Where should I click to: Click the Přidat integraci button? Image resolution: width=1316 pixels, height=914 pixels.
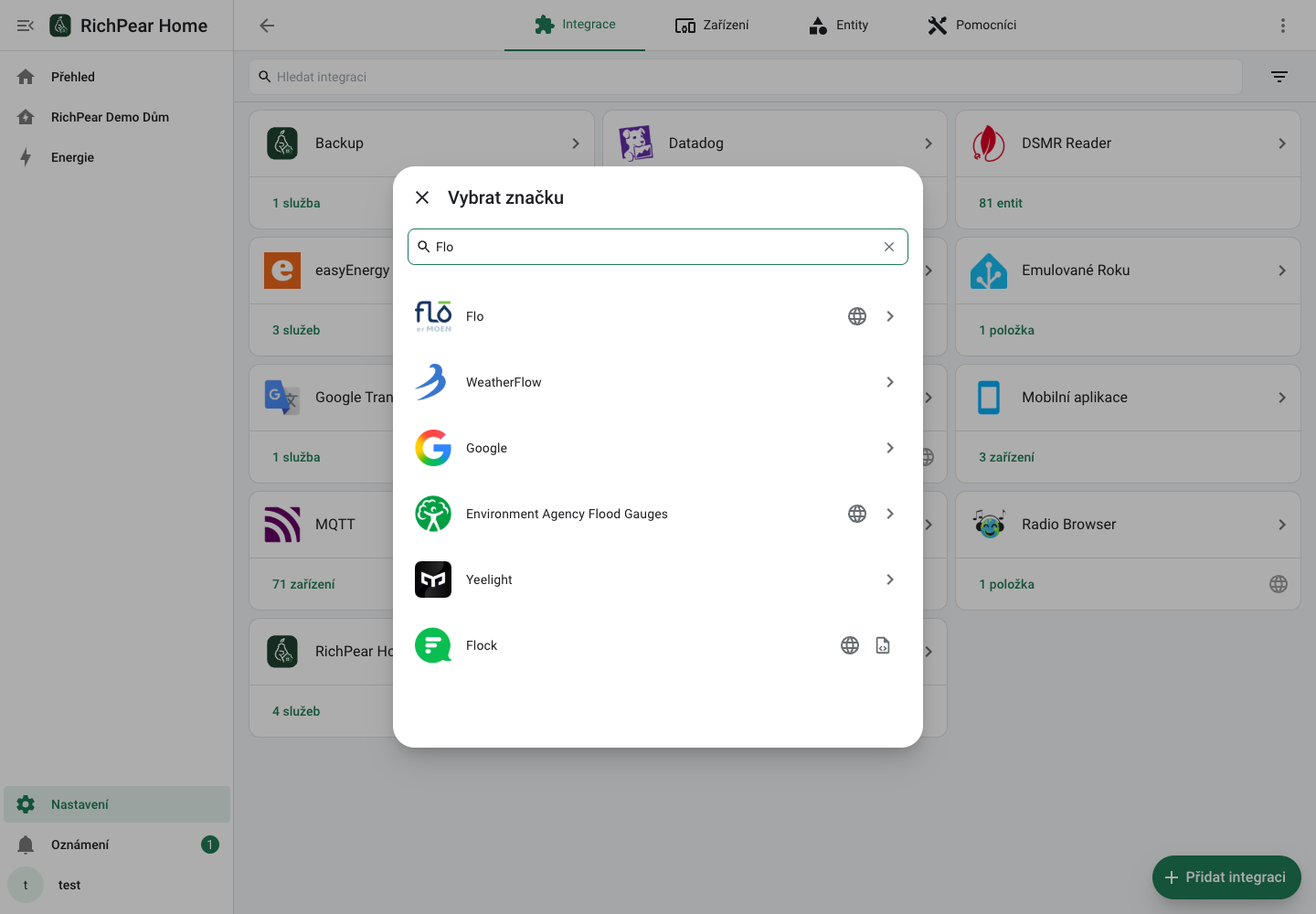[x=1226, y=877]
